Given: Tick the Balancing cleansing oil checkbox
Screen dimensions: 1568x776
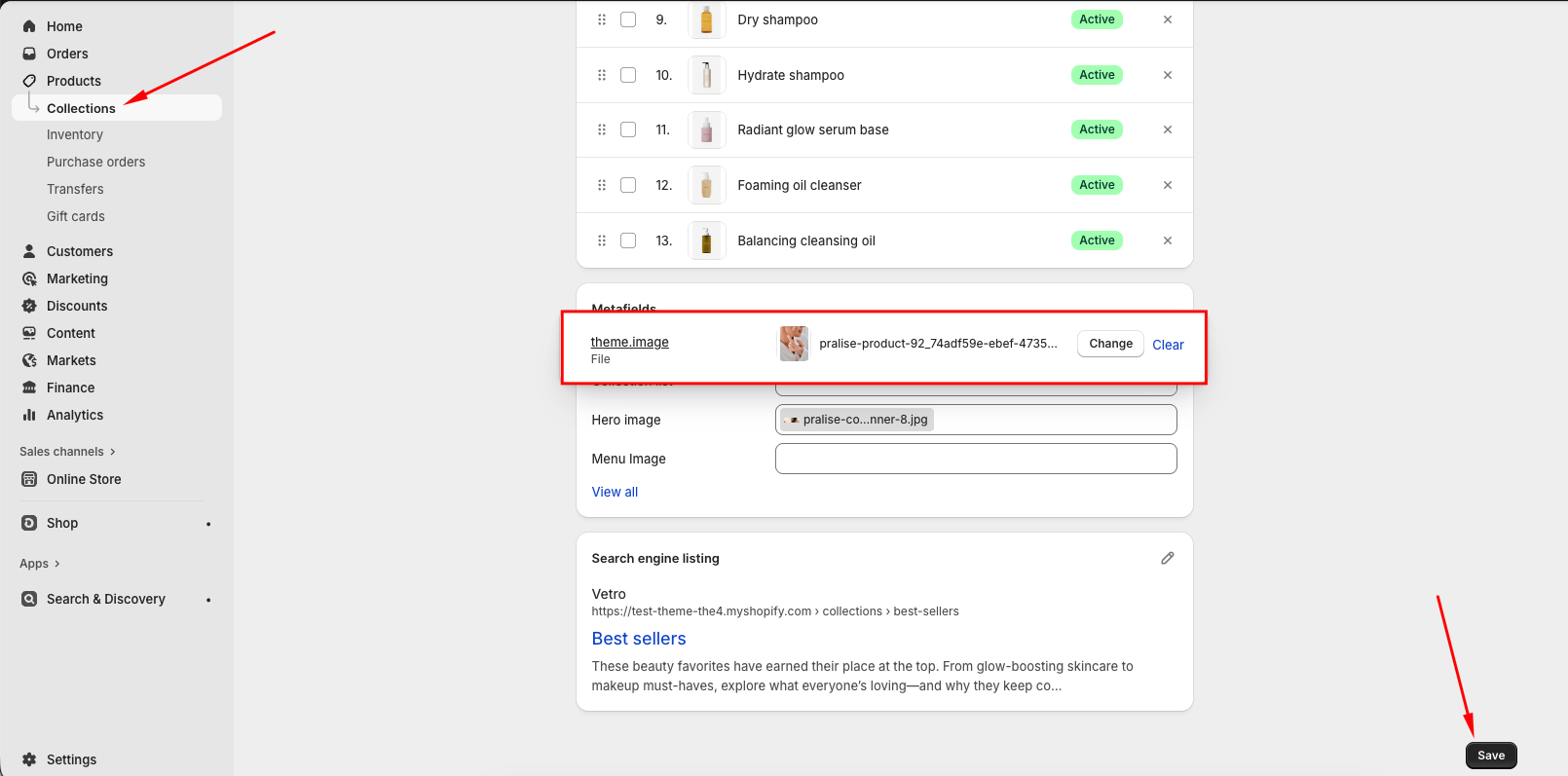Looking at the screenshot, I should coord(628,240).
